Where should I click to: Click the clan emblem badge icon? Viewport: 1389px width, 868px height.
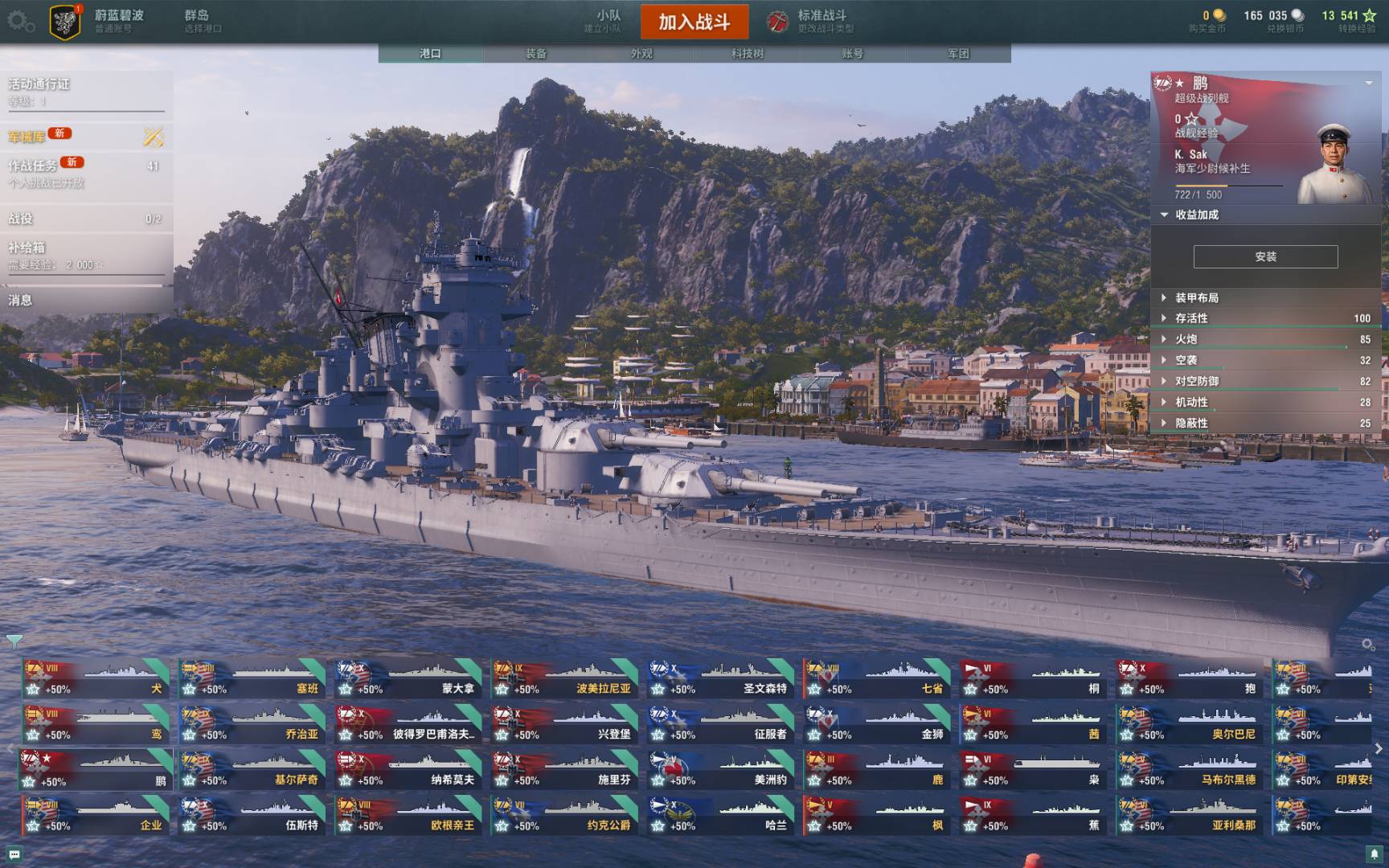[65, 22]
